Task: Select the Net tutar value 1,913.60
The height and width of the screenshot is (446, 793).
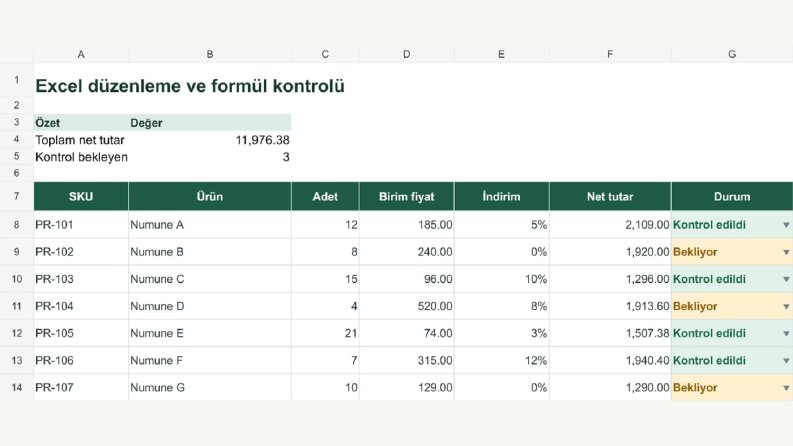Action: tap(610, 306)
